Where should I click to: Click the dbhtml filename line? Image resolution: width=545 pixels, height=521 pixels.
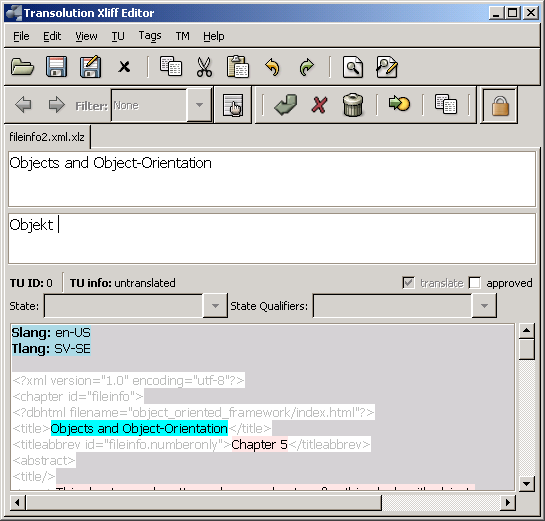click(x=193, y=413)
